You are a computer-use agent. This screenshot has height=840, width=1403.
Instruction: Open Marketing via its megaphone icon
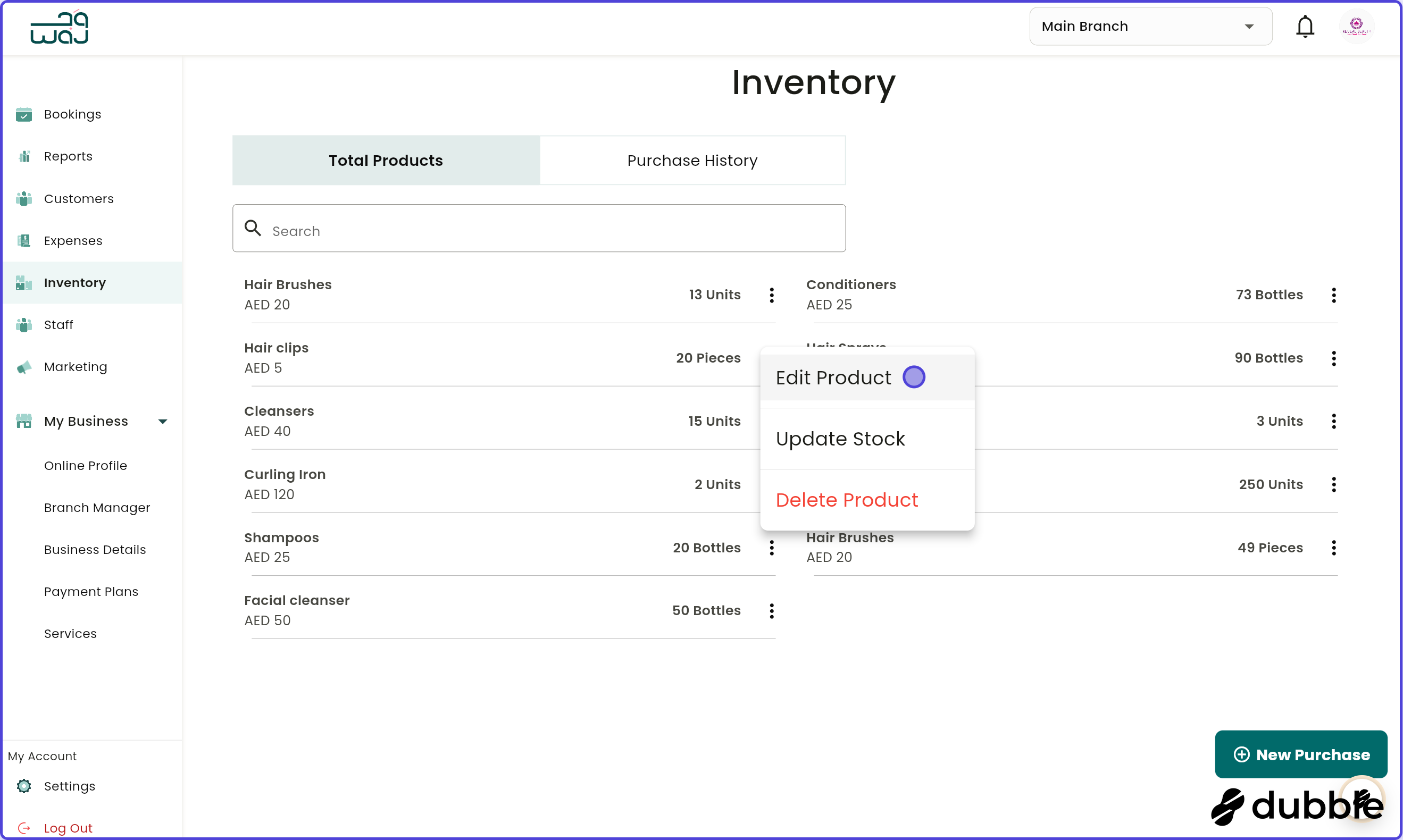coord(24,367)
